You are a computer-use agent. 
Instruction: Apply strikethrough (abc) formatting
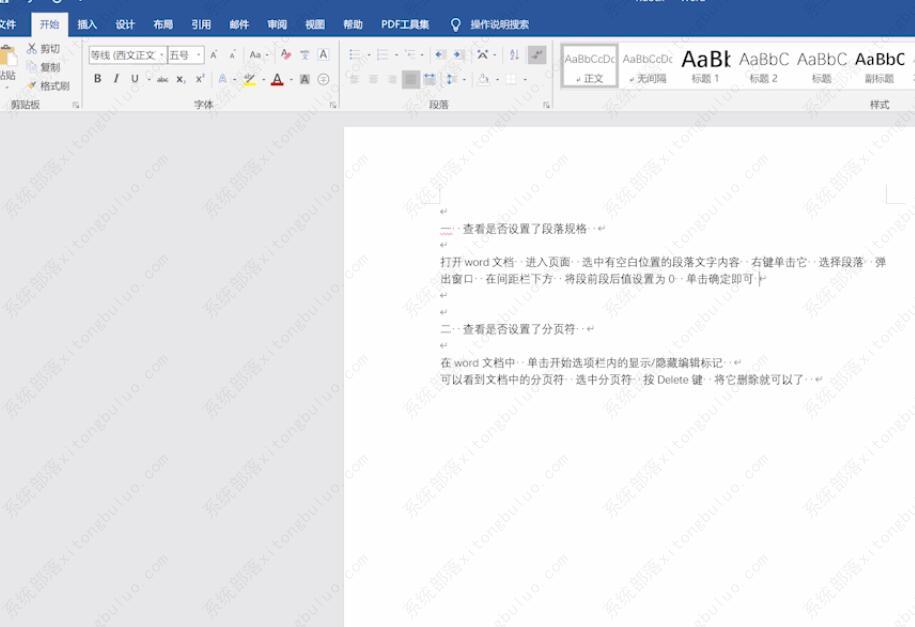[x=162, y=79]
